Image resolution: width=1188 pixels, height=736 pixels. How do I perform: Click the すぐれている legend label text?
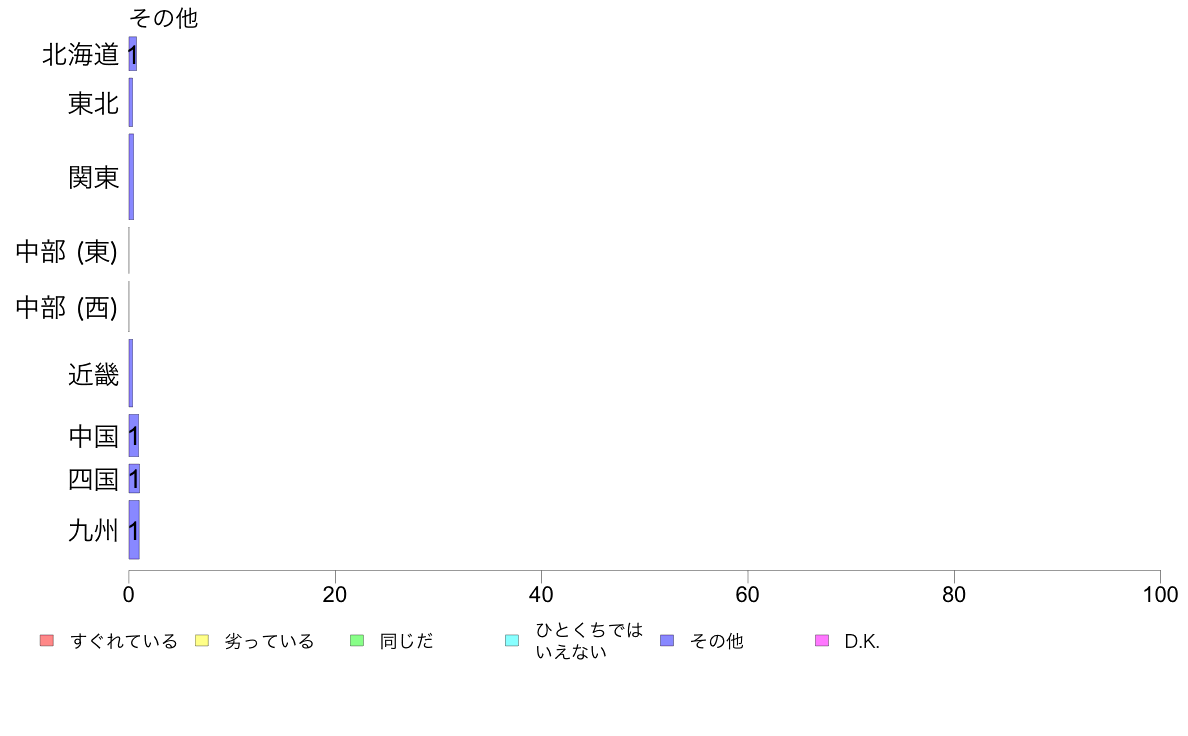(123, 641)
